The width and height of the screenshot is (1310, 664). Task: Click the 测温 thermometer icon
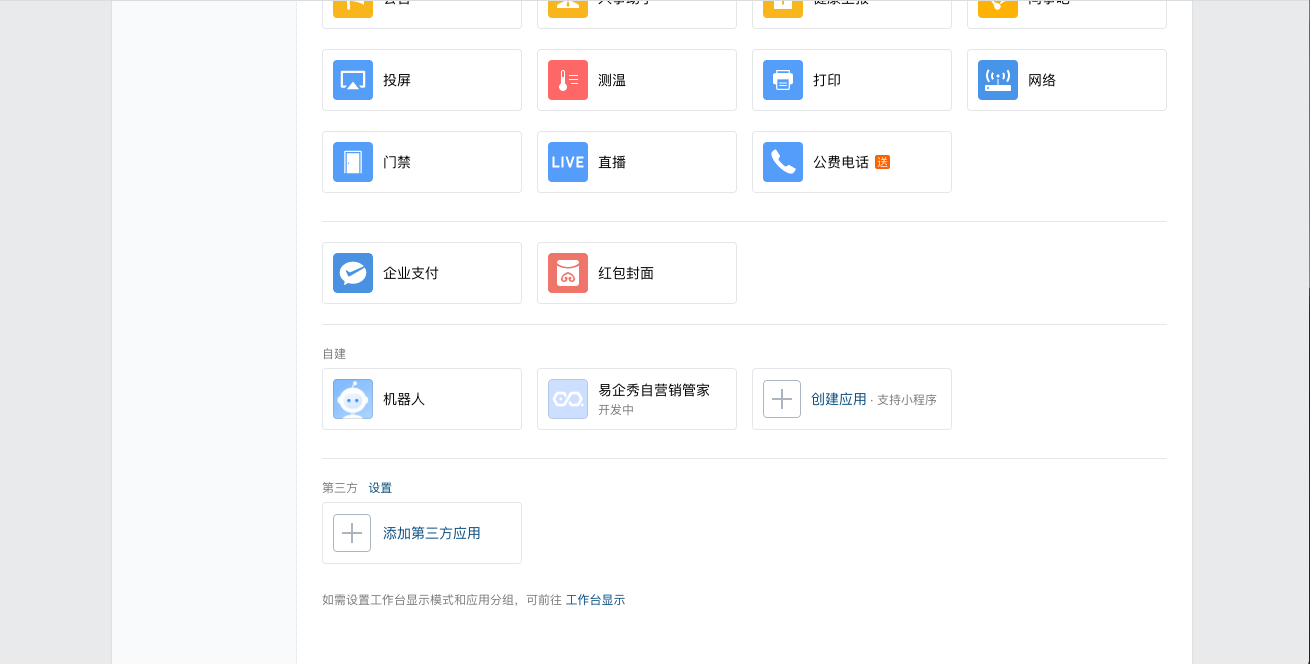coord(567,80)
